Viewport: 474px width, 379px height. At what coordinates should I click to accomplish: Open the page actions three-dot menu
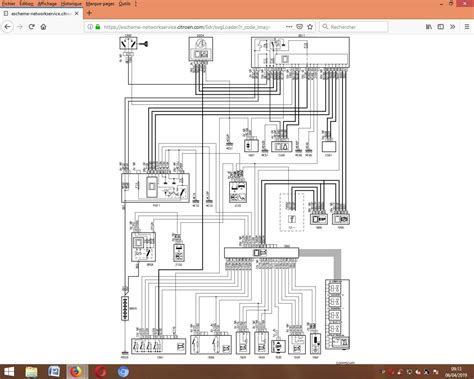289,27
